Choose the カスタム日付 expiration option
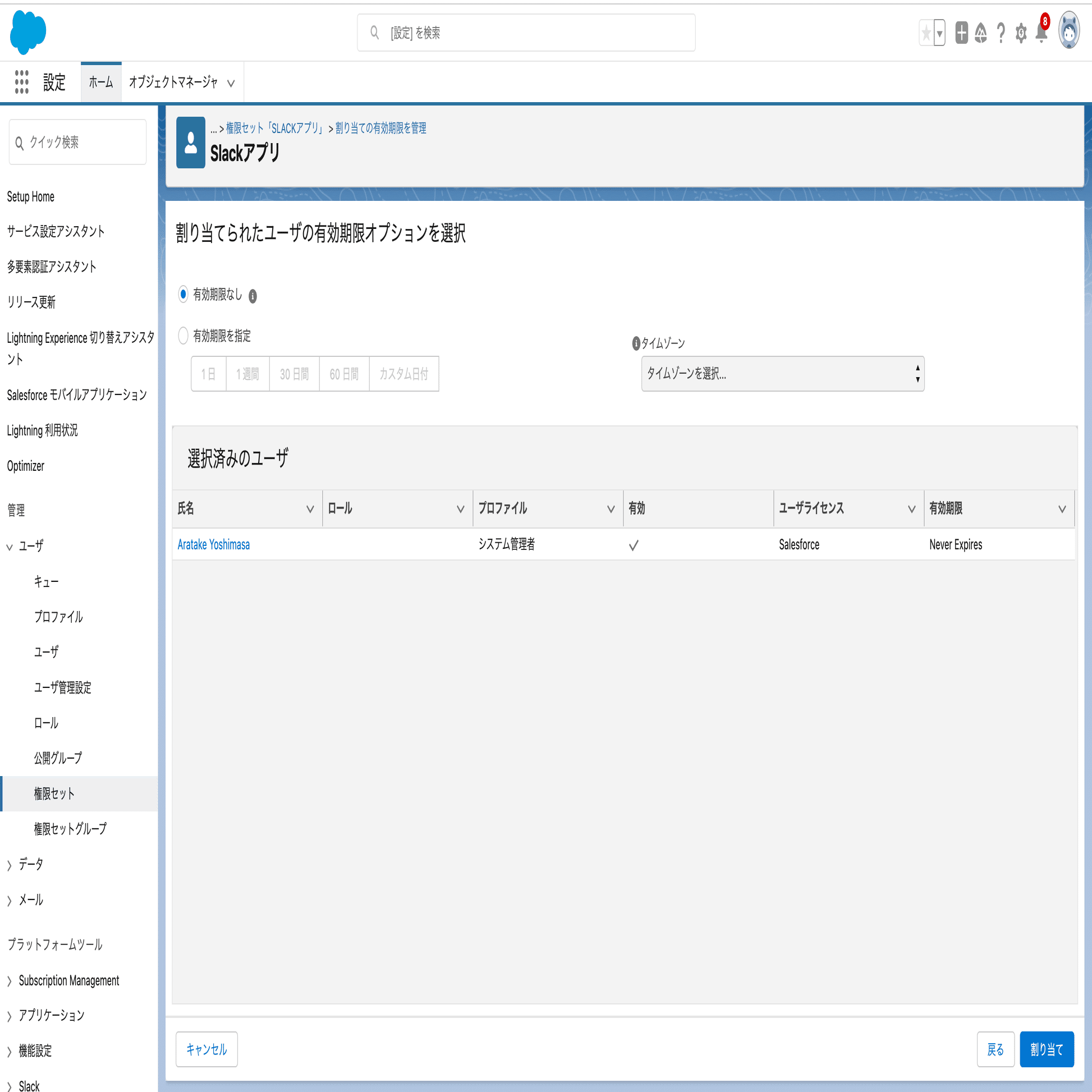Viewport: 1092px width, 1092px height. click(x=403, y=374)
